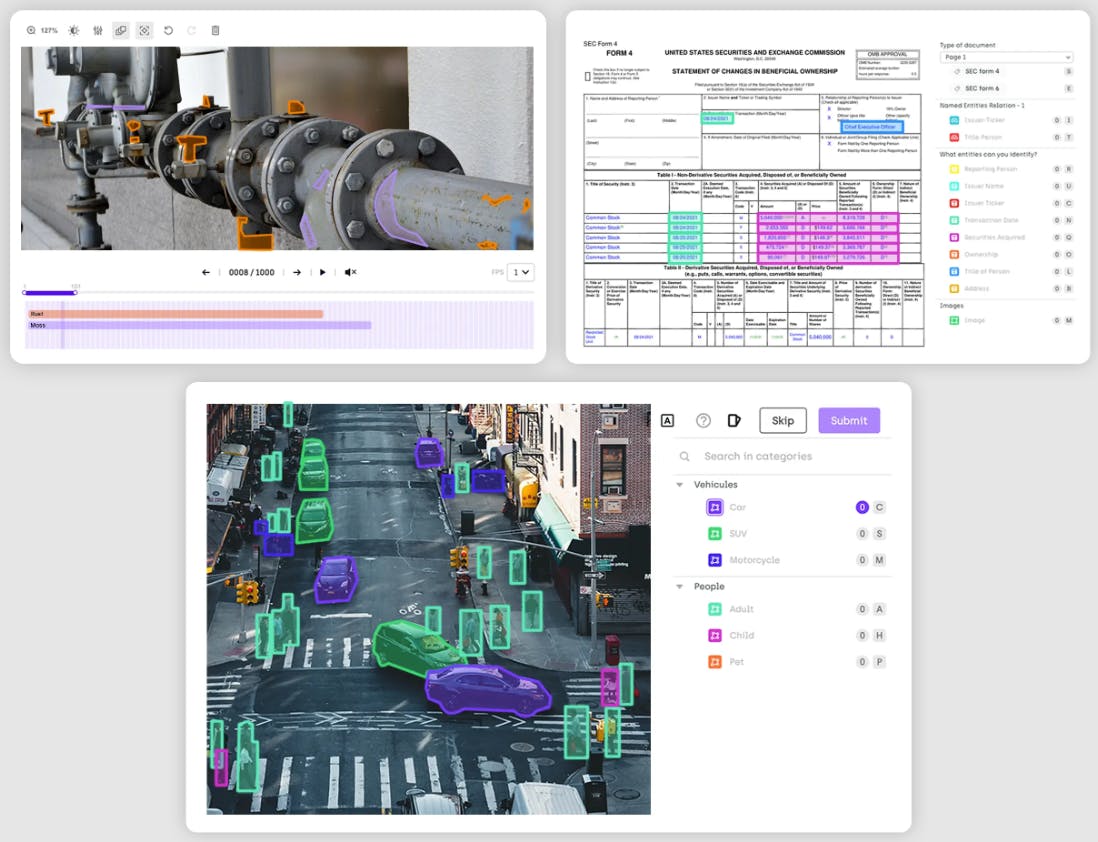The image size is (1098, 842).
Task: Select the Title of Person entity icon
Action: click(x=954, y=271)
